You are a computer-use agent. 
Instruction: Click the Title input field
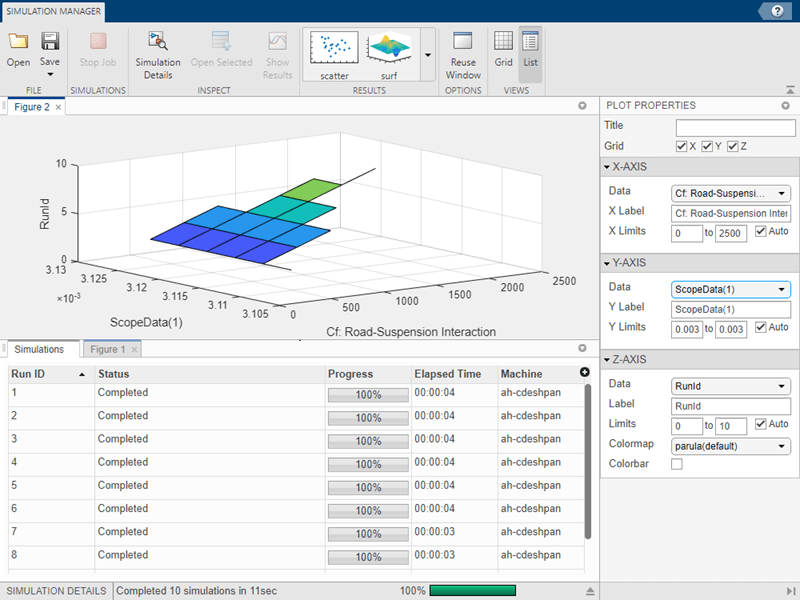pyautogui.click(x=734, y=127)
